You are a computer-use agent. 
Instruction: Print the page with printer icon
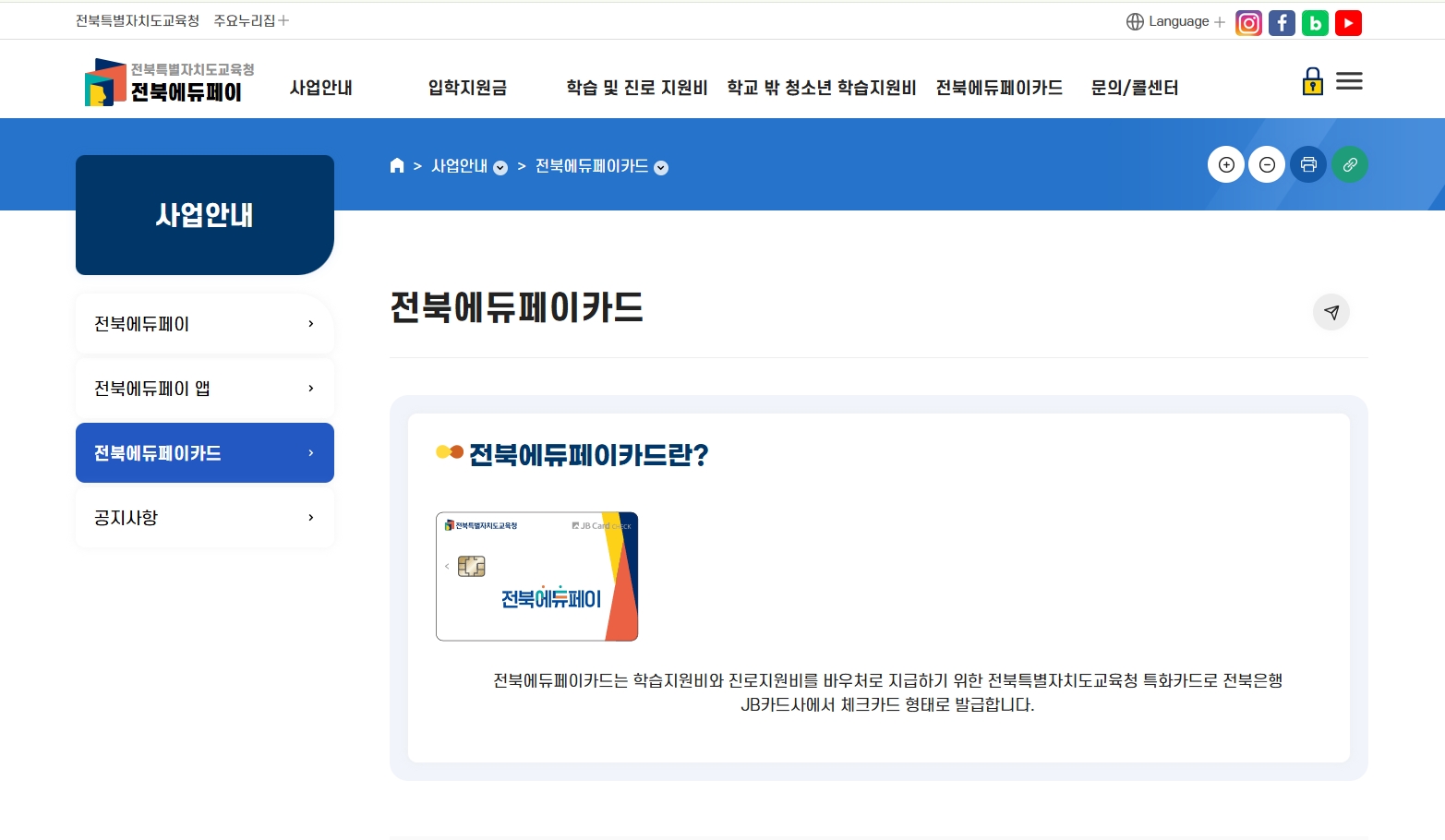(x=1308, y=164)
